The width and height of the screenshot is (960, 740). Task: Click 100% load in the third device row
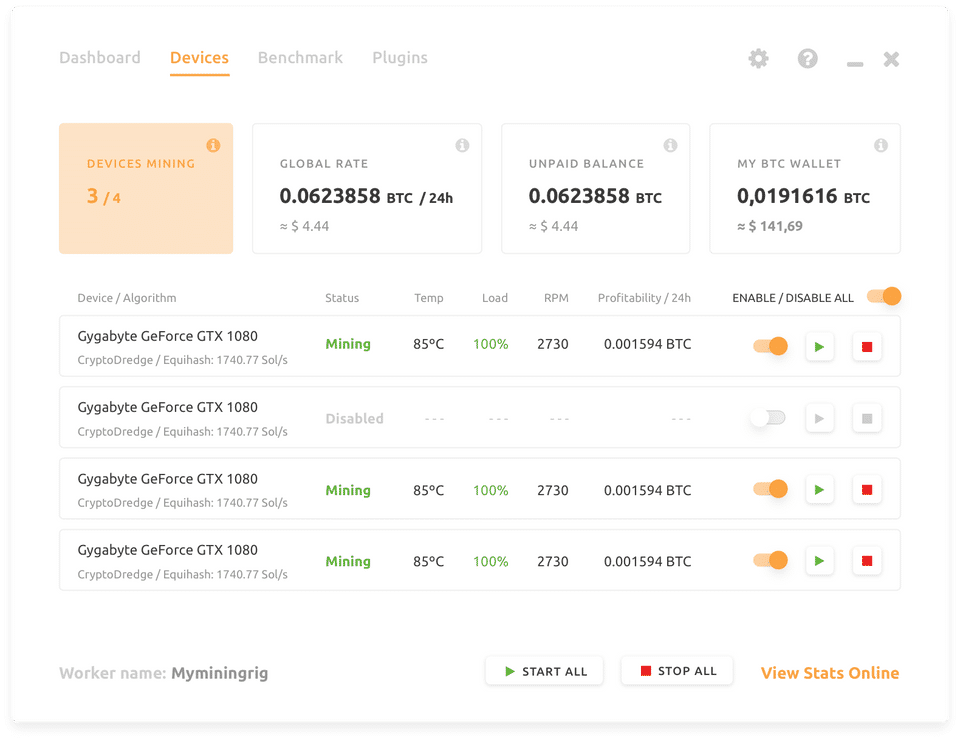pyautogui.click(x=490, y=490)
